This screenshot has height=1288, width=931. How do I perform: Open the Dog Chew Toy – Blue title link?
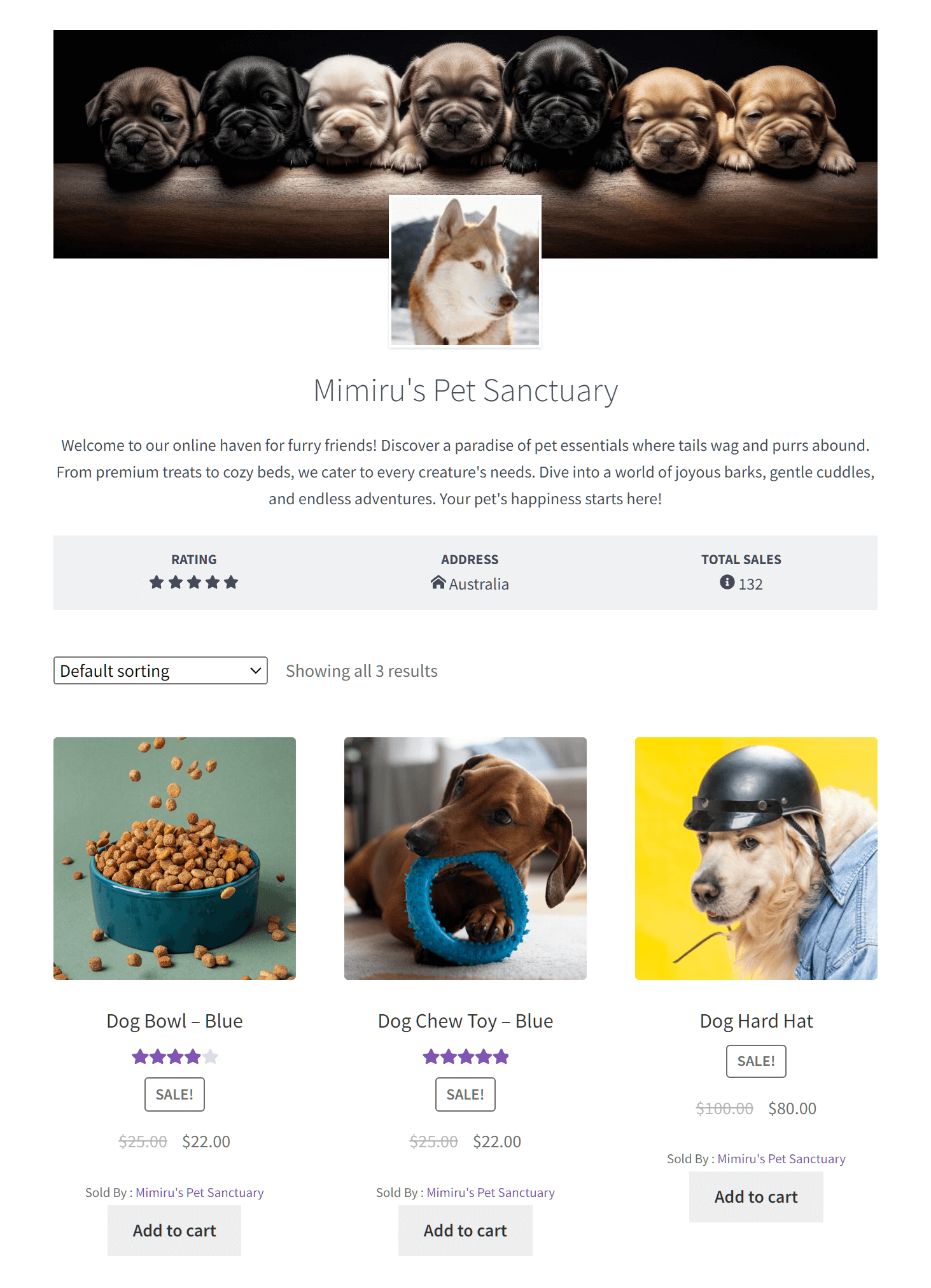[x=465, y=1021]
